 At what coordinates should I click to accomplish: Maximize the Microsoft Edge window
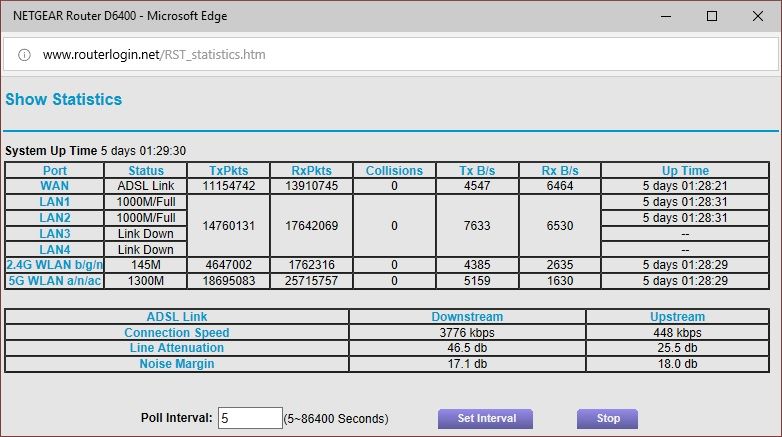point(711,16)
